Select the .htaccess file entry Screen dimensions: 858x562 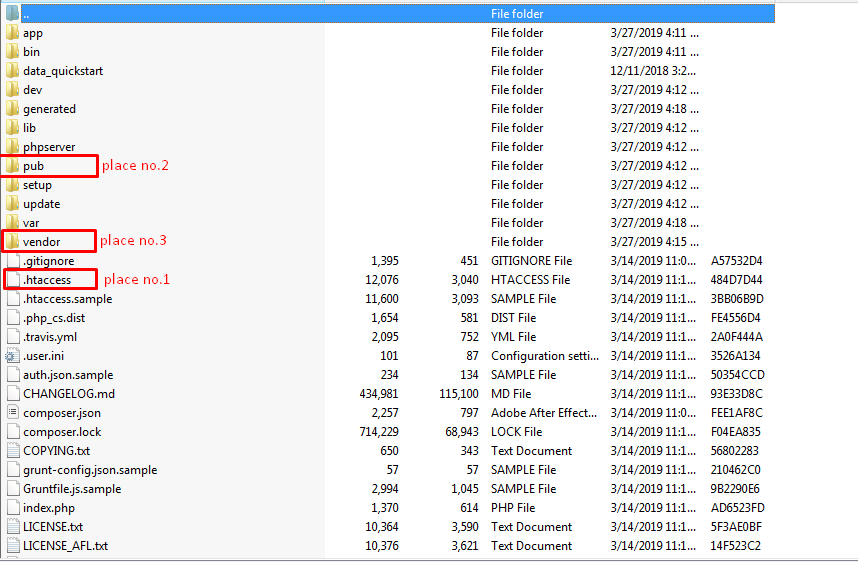47,280
